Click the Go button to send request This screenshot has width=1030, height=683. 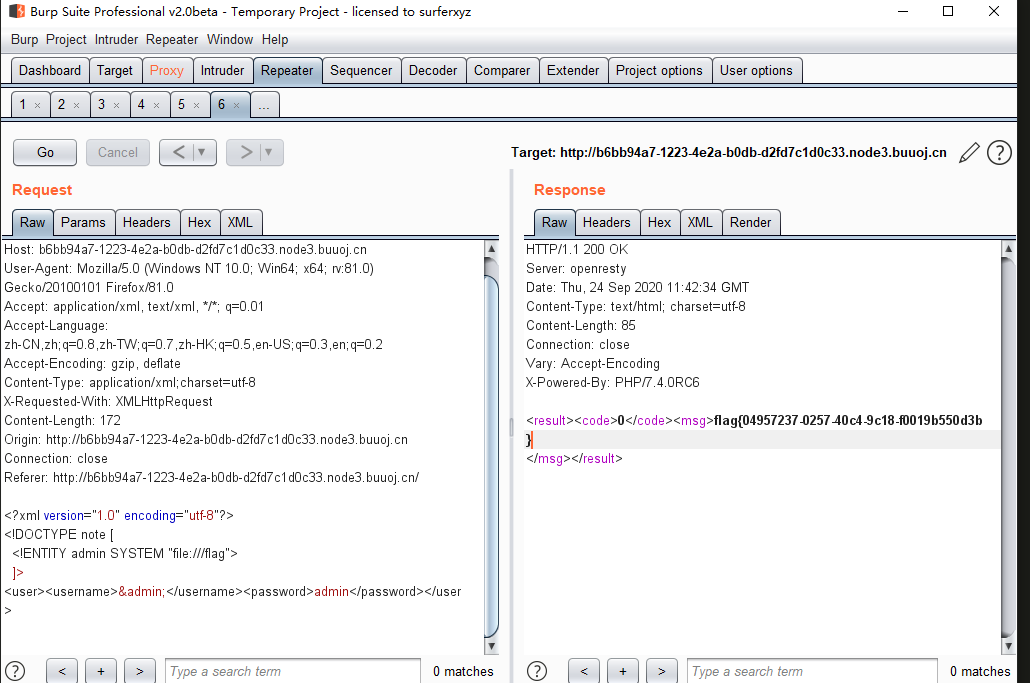click(x=45, y=152)
